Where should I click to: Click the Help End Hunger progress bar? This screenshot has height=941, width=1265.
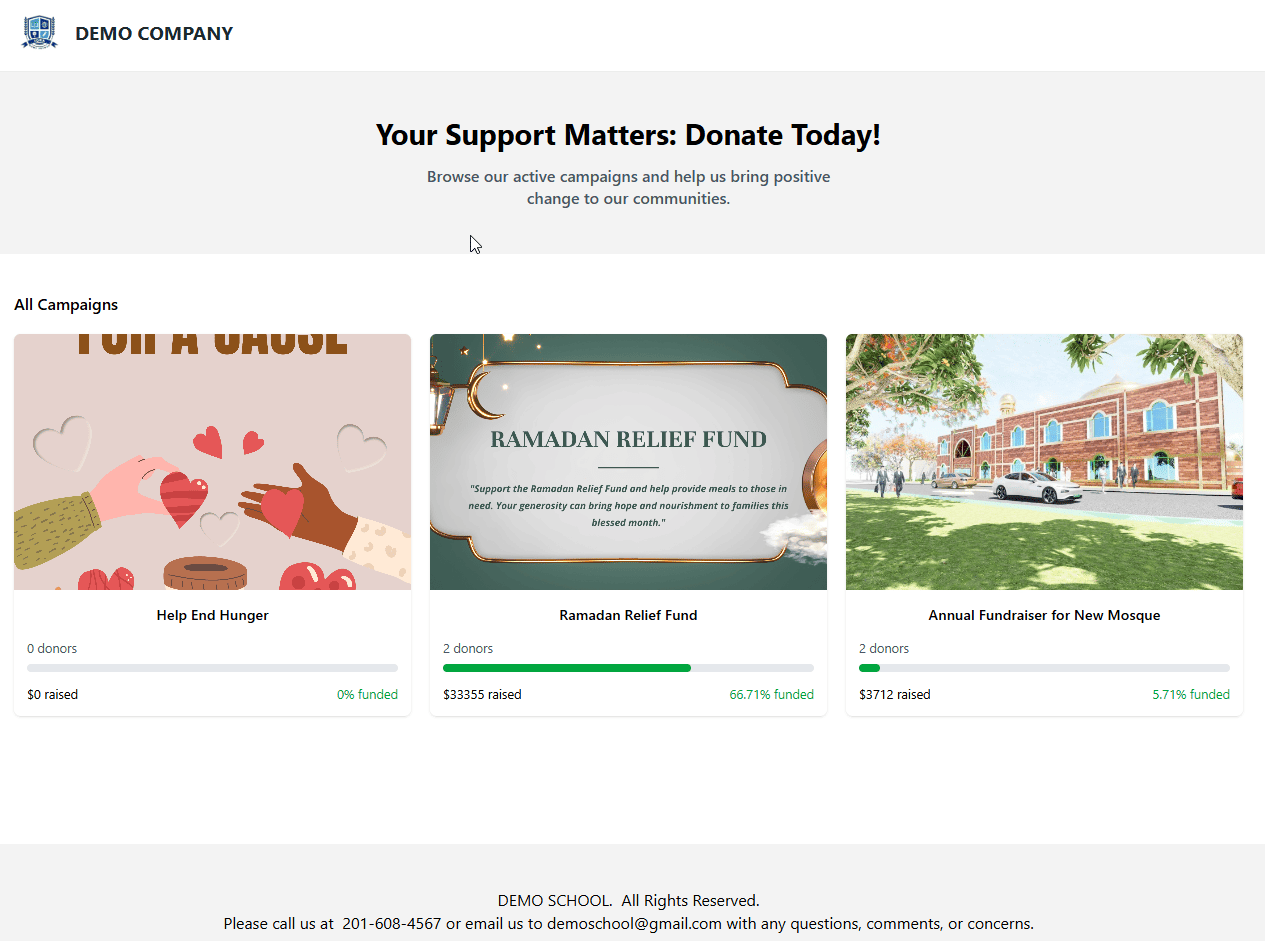[212, 668]
